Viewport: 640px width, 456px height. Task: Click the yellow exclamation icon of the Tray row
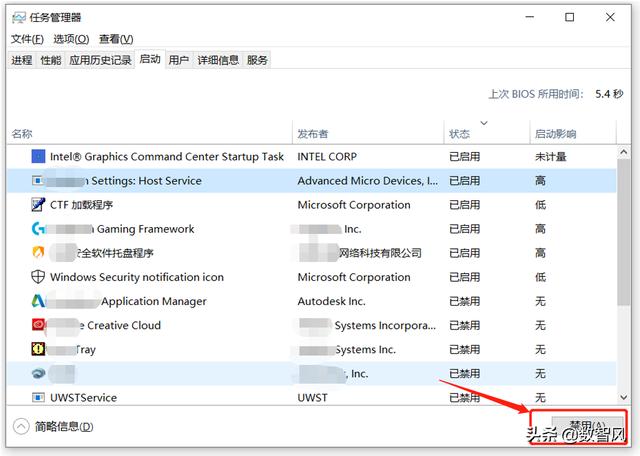click(38, 349)
